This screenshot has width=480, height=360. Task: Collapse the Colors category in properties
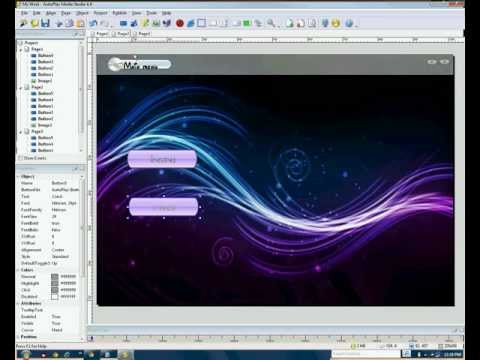(19, 270)
